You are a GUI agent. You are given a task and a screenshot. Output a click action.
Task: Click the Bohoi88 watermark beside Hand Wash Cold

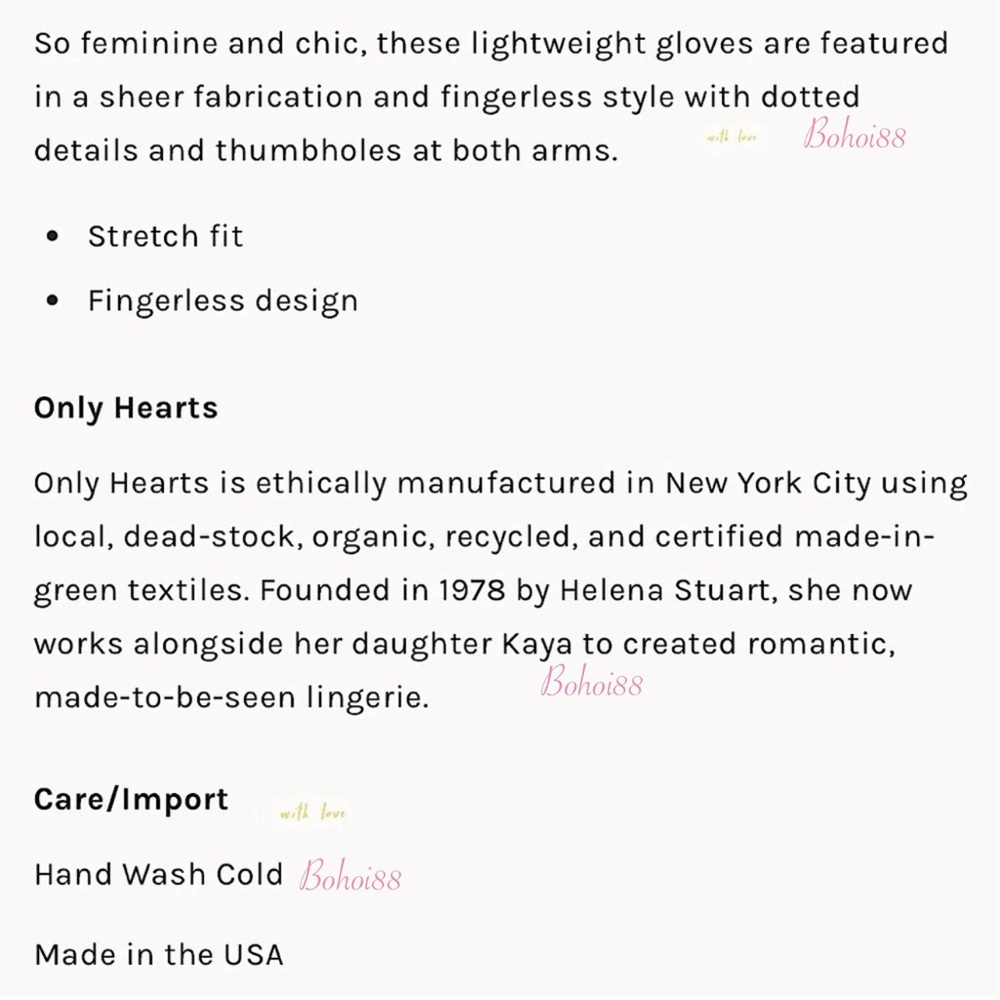[350, 875]
